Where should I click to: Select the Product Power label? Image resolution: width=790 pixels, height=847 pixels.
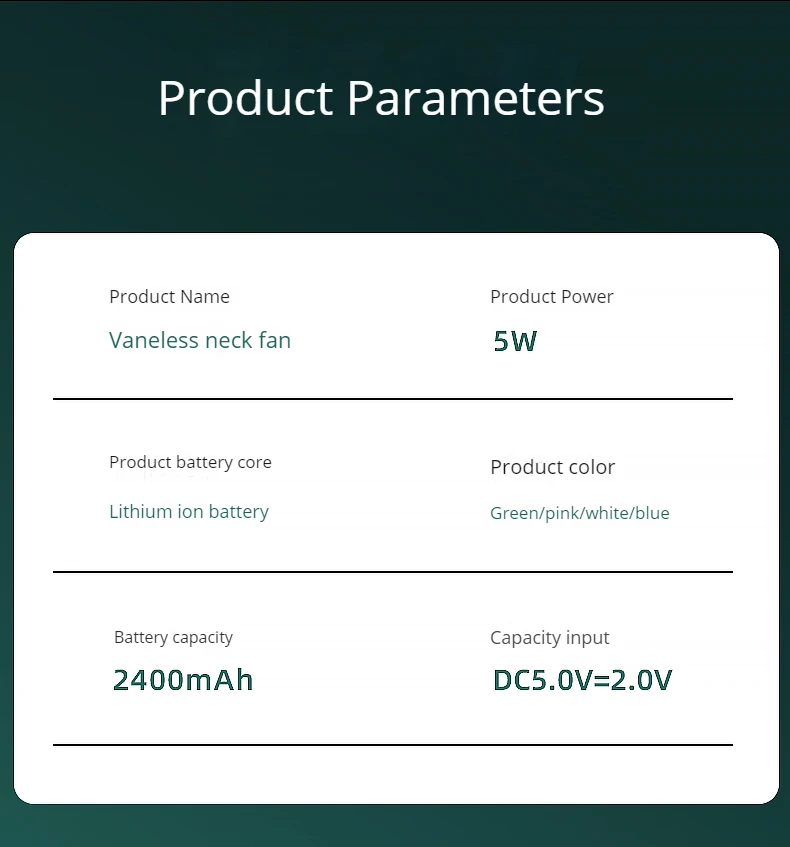point(552,297)
